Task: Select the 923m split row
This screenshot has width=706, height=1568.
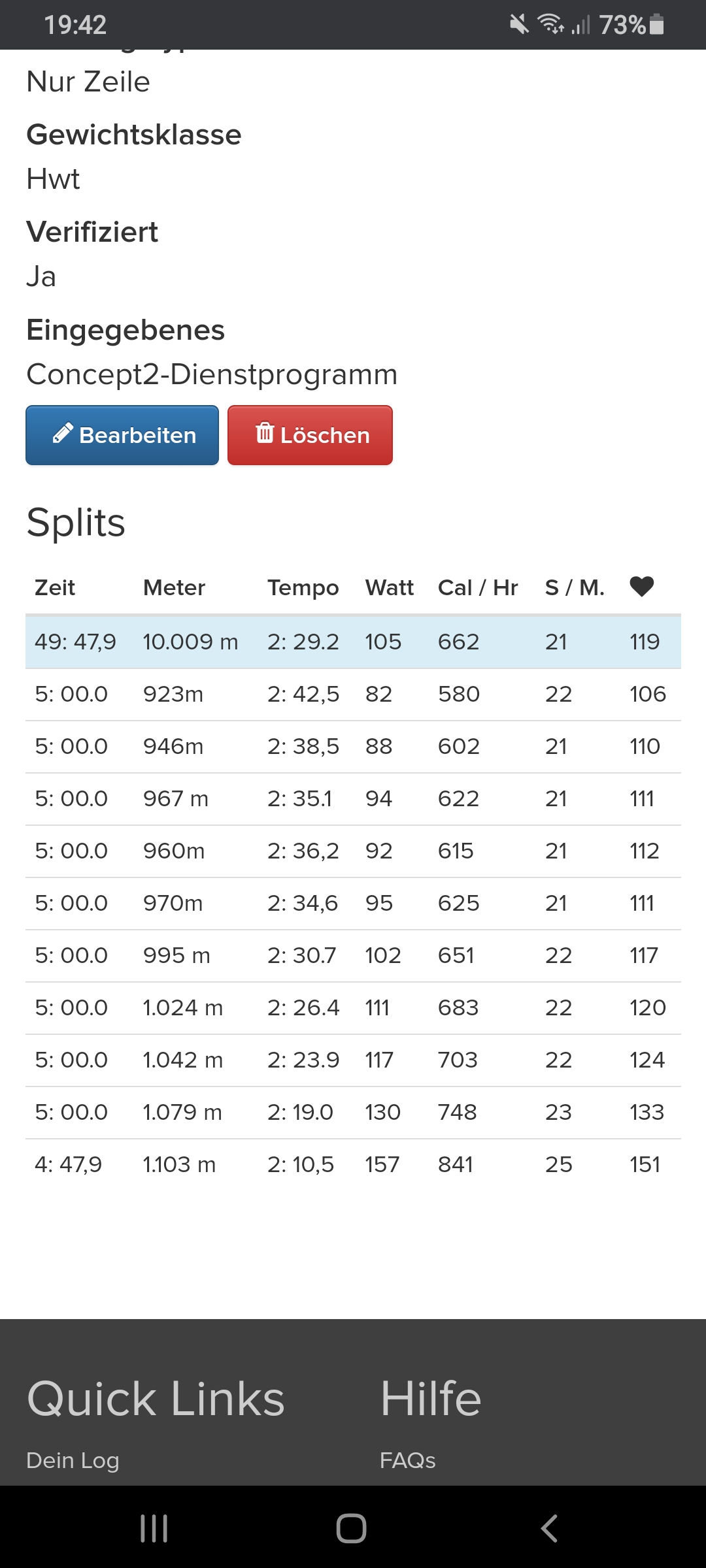Action: click(353, 694)
